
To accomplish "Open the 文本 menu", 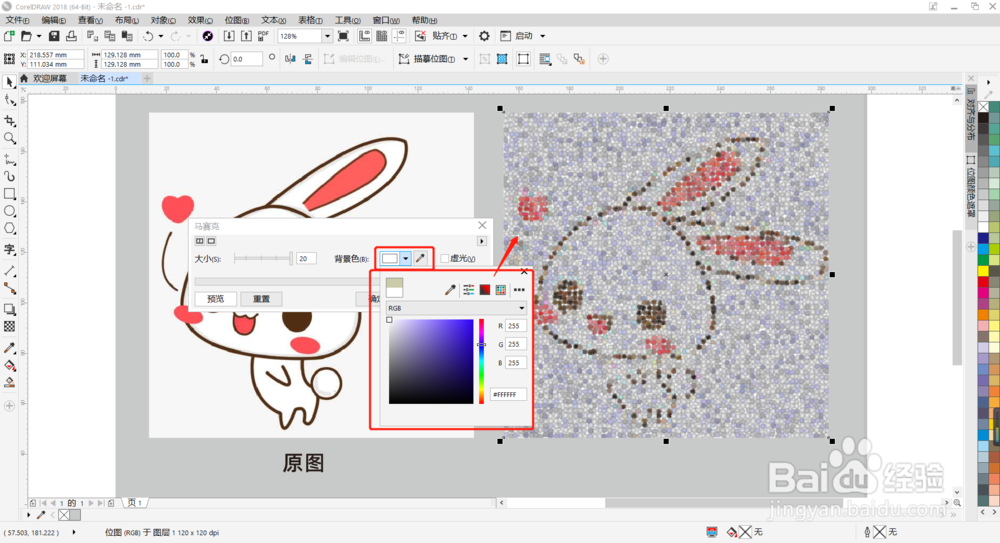I will click(x=274, y=20).
